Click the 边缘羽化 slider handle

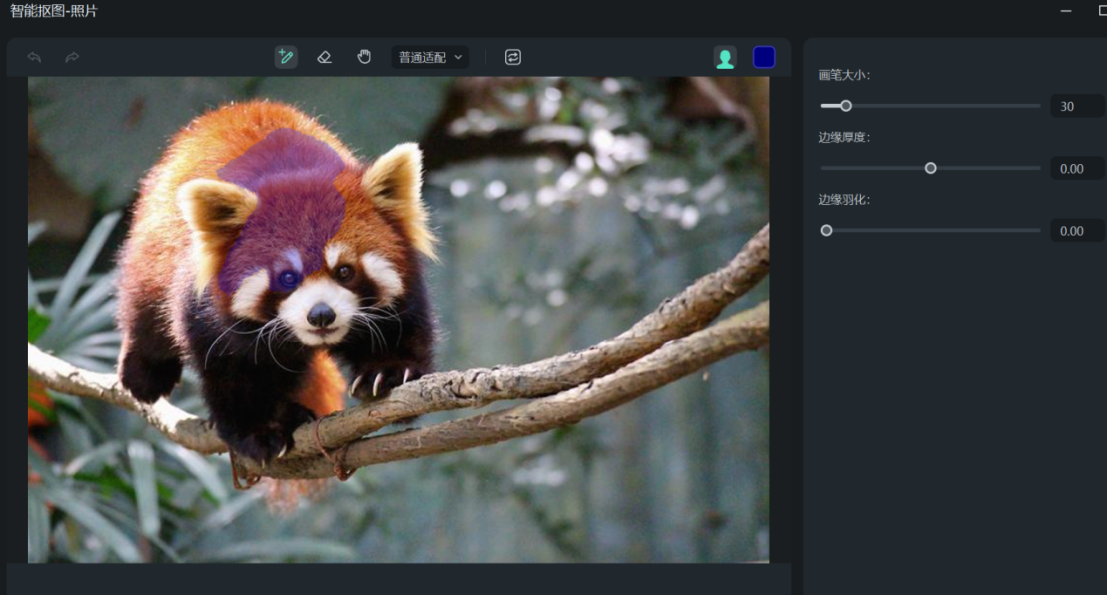click(826, 230)
